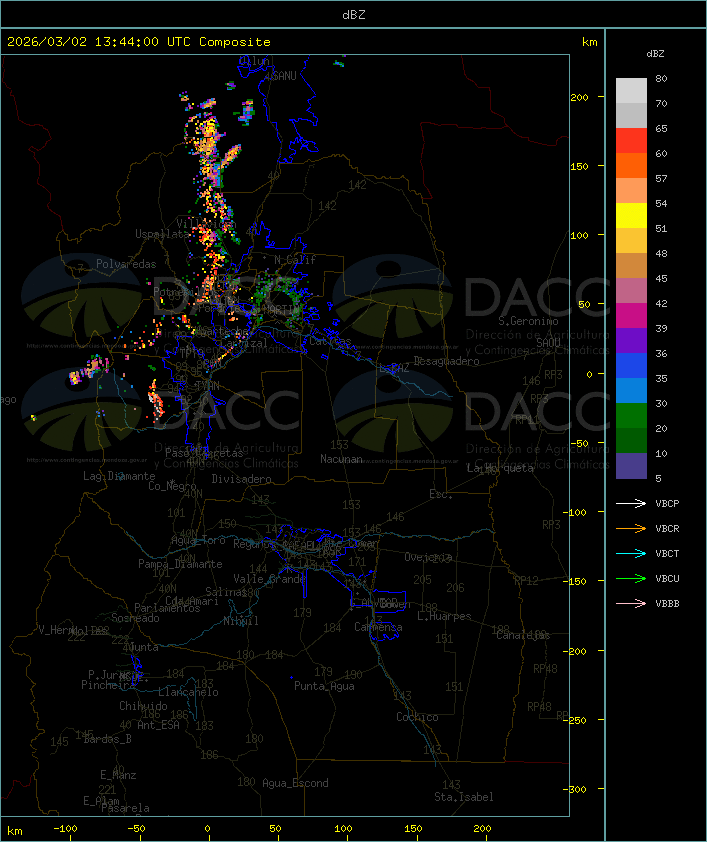Click the 'Pasarela' map label
Image resolution: width=707 pixels, height=842 pixels.
tap(125, 808)
